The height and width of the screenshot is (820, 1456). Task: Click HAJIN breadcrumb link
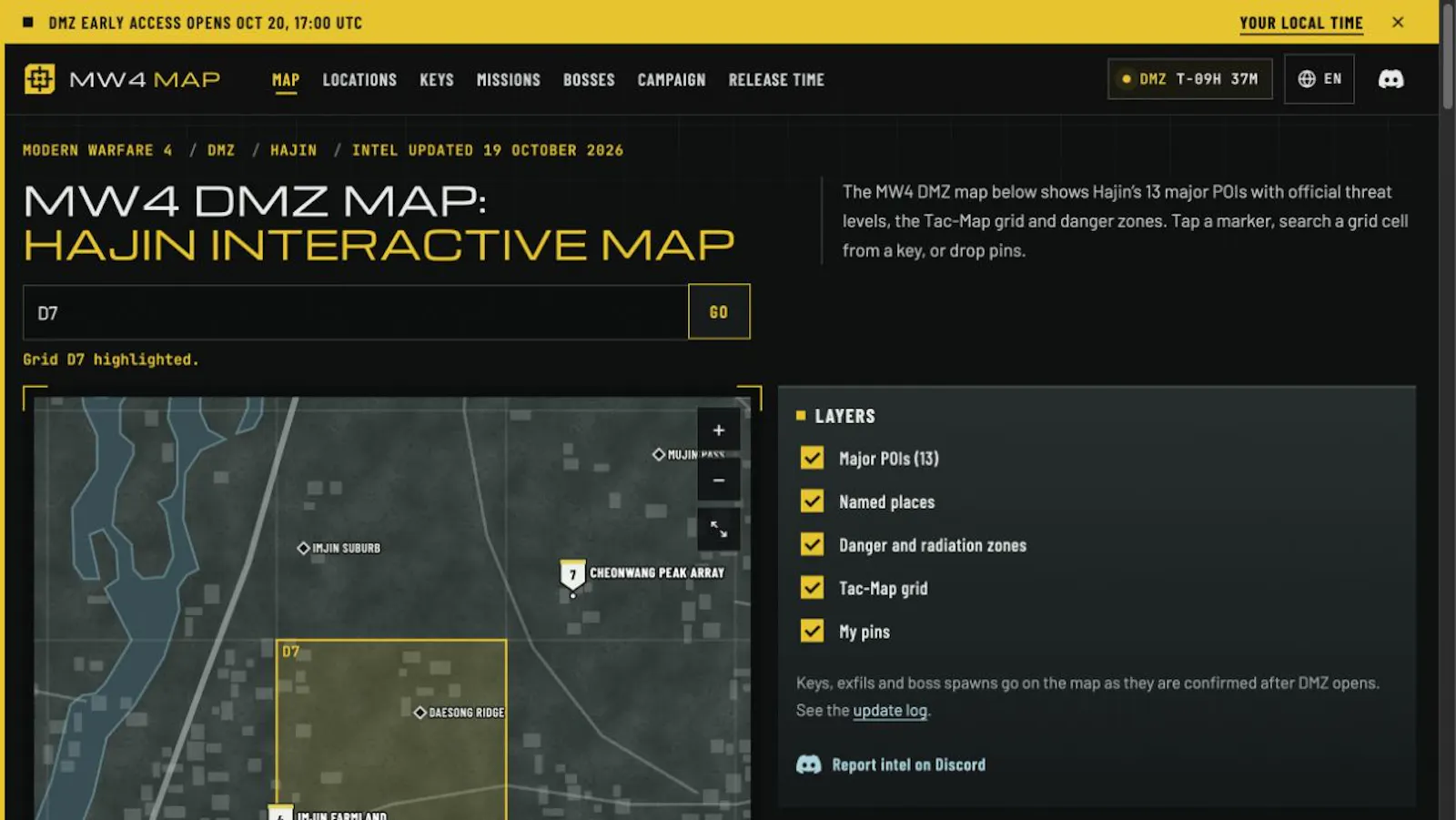(294, 150)
